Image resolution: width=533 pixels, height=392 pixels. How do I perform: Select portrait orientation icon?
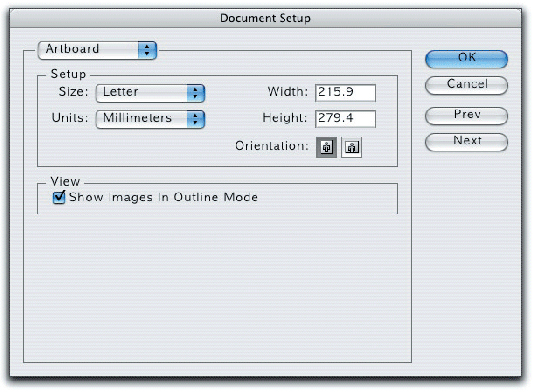click(326, 147)
